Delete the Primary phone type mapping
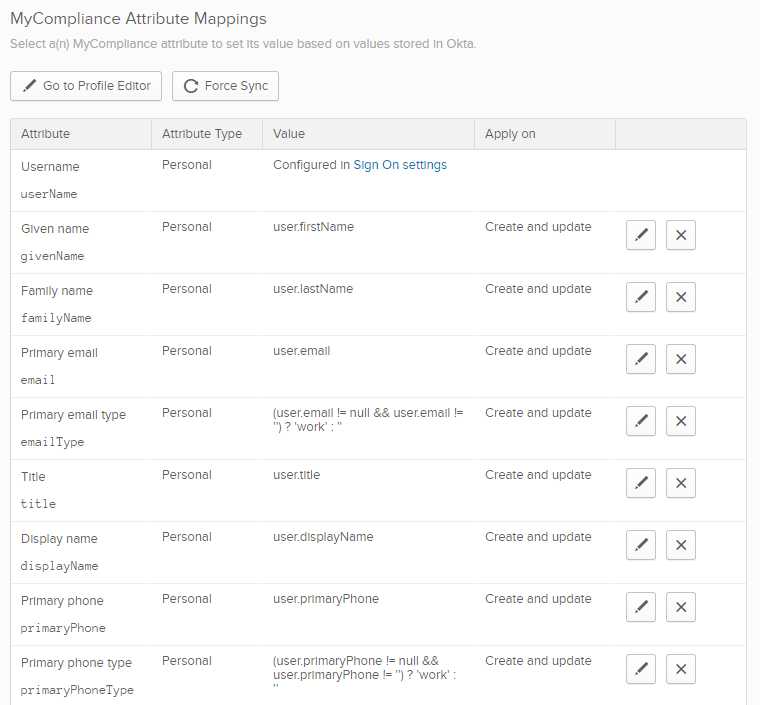The width and height of the screenshot is (760, 705). tap(681, 669)
